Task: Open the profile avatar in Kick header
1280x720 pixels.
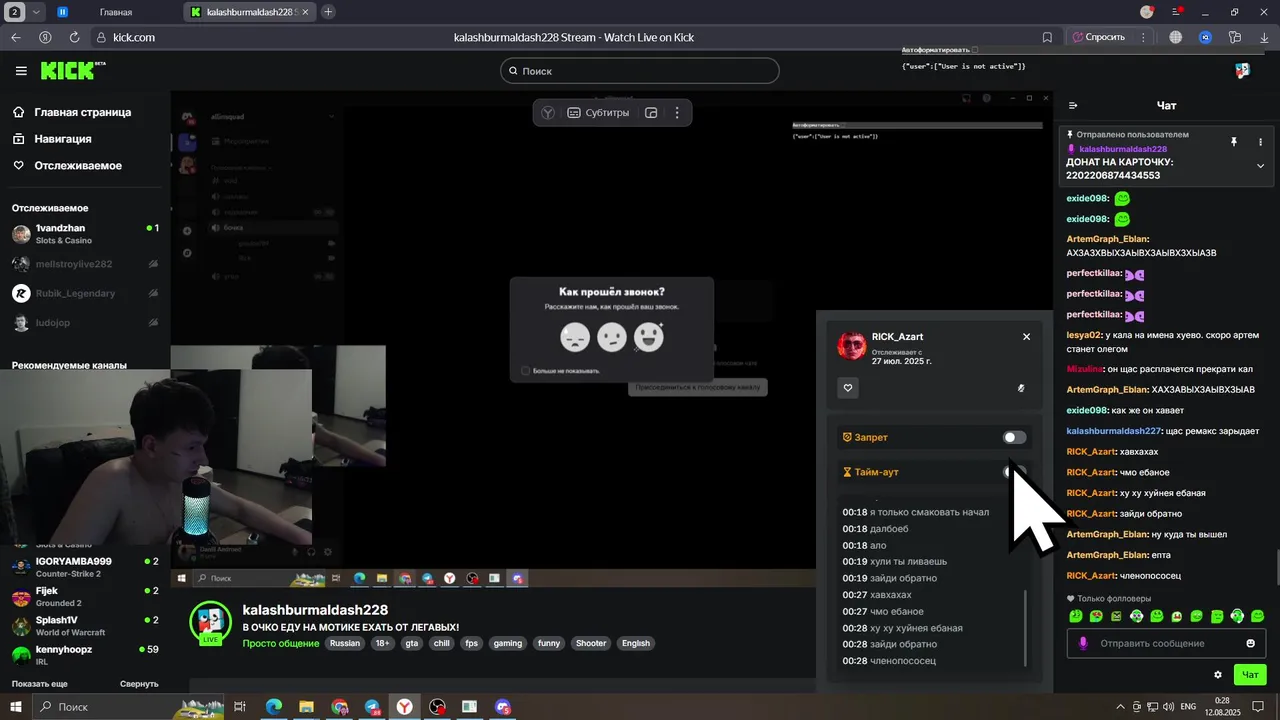Action: point(1243,71)
